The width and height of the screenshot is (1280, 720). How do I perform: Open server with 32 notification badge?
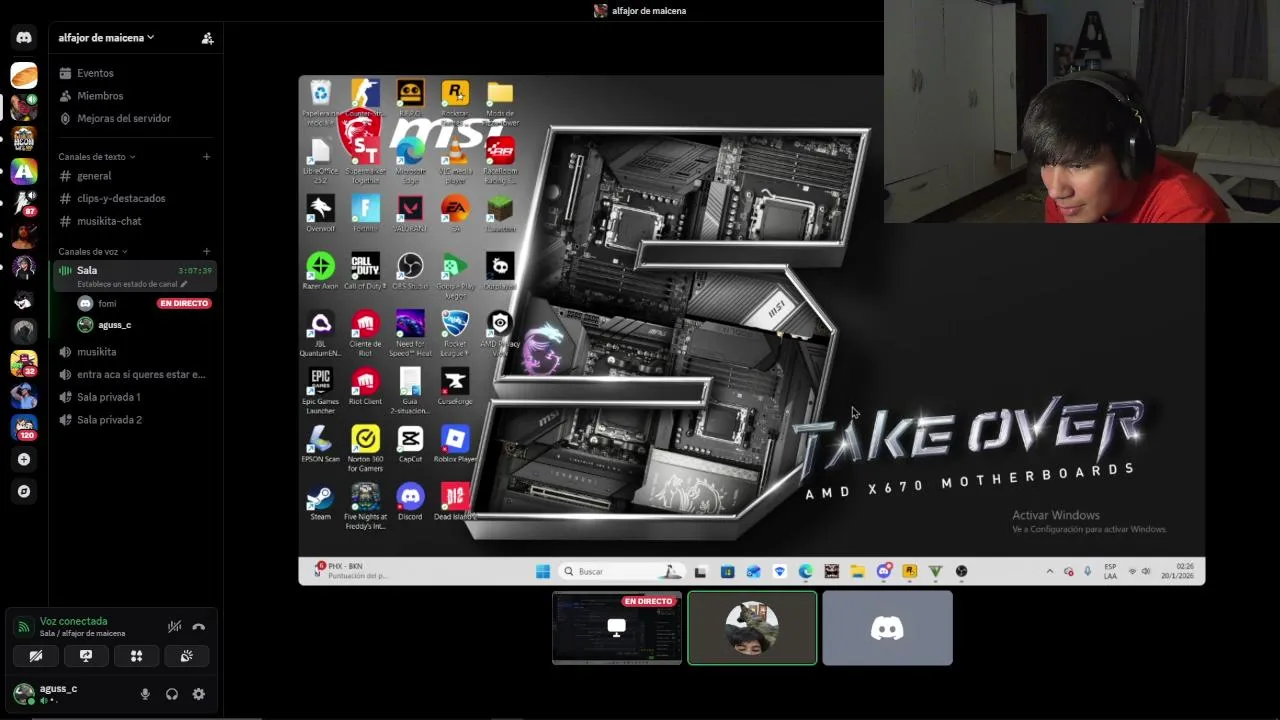tap(24, 363)
